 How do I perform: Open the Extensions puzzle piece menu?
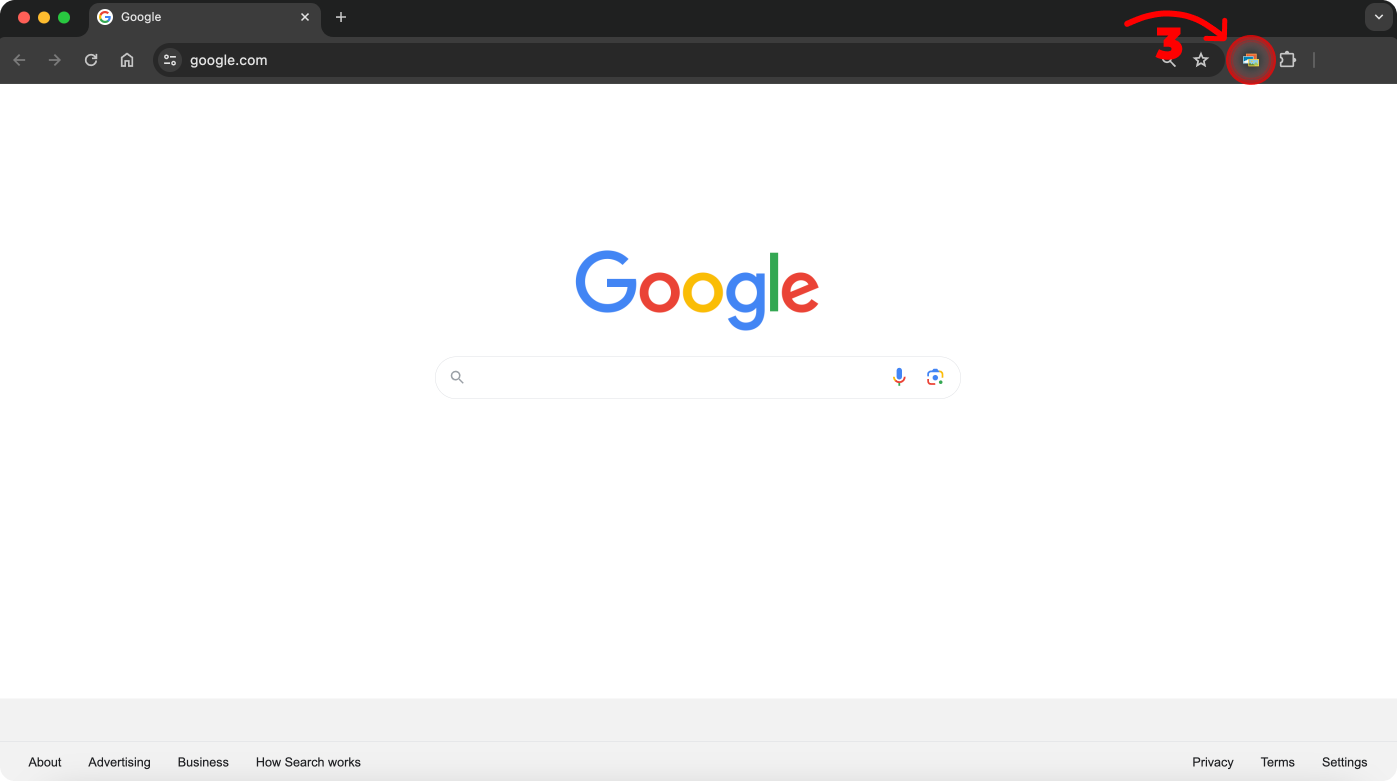click(x=1288, y=60)
